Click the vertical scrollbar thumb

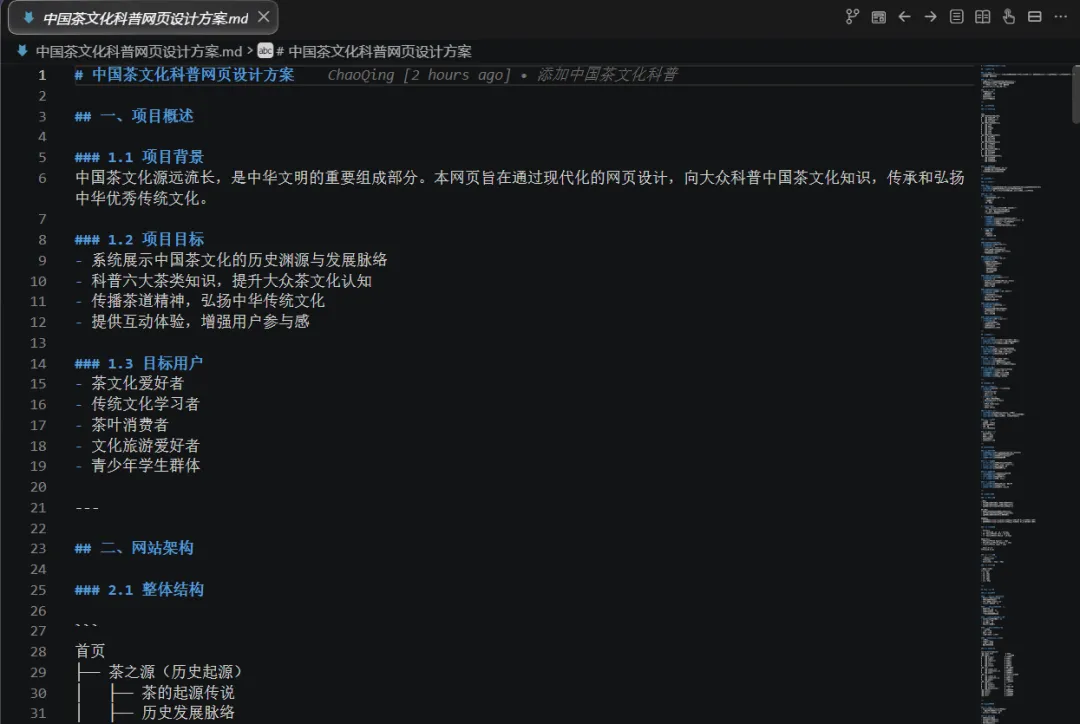[x=1075, y=95]
